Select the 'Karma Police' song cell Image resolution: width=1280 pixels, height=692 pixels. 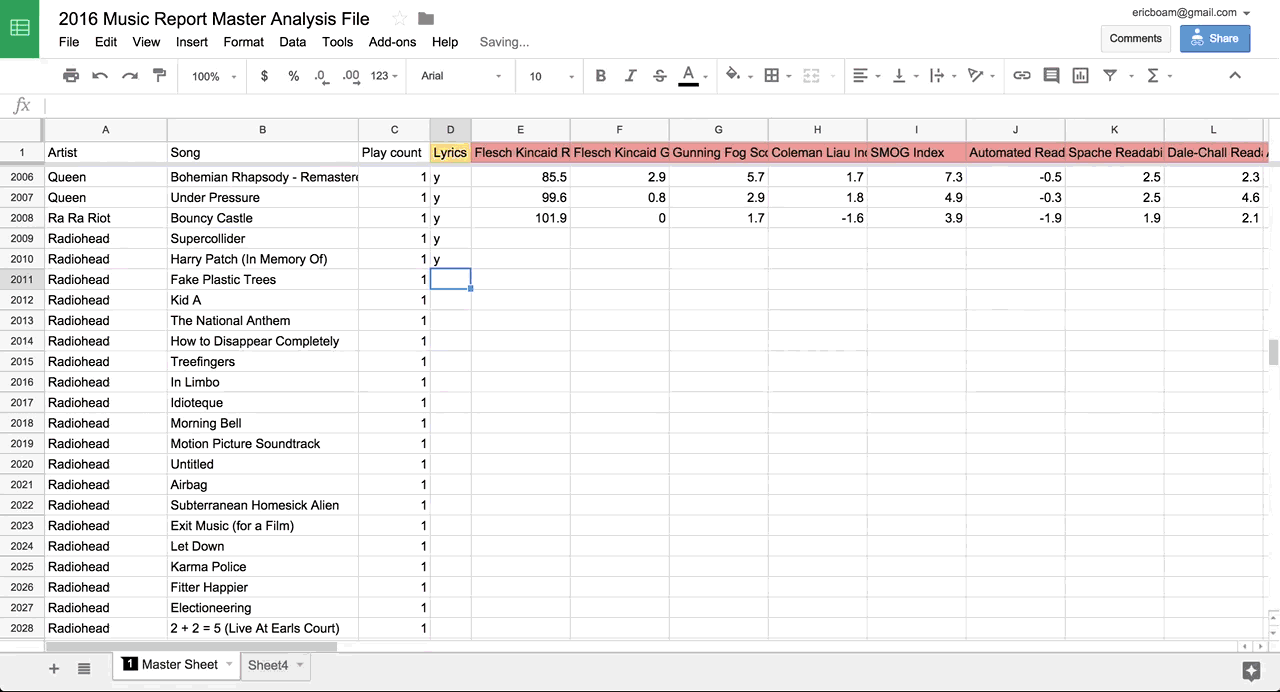263,567
